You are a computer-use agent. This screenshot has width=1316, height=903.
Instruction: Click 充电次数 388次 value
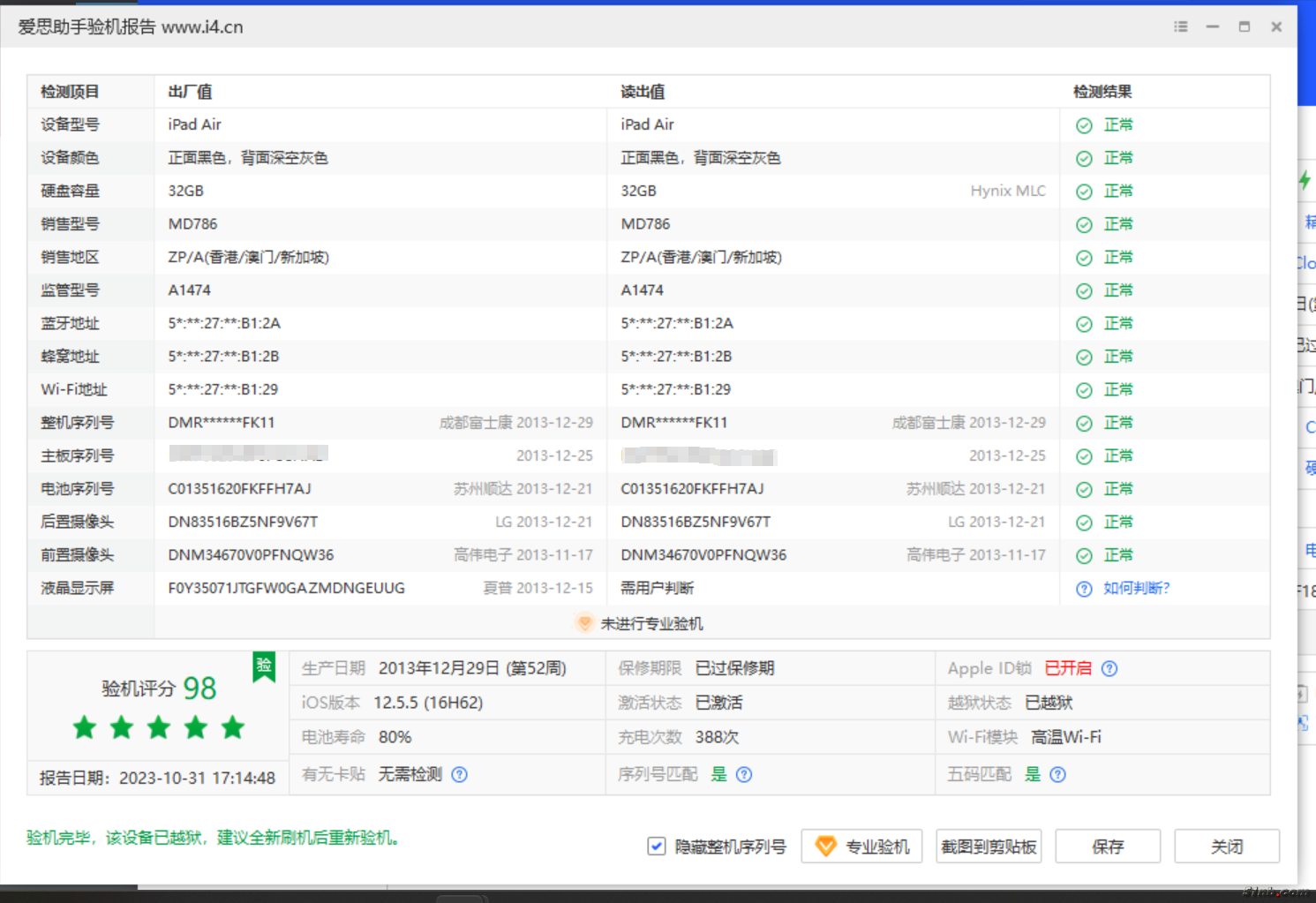click(717, 737)
